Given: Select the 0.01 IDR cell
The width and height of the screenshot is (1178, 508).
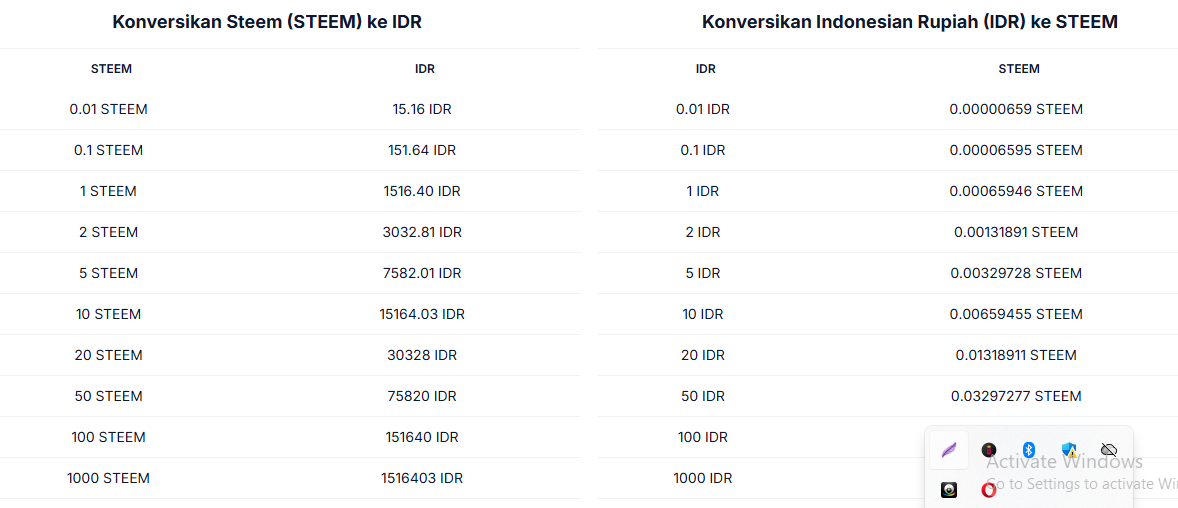Looking at the screenshot, I should 702,109.
